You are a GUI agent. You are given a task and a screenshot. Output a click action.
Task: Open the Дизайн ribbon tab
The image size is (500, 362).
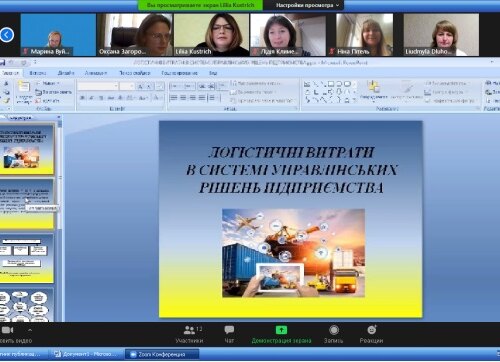pos(66,73)
